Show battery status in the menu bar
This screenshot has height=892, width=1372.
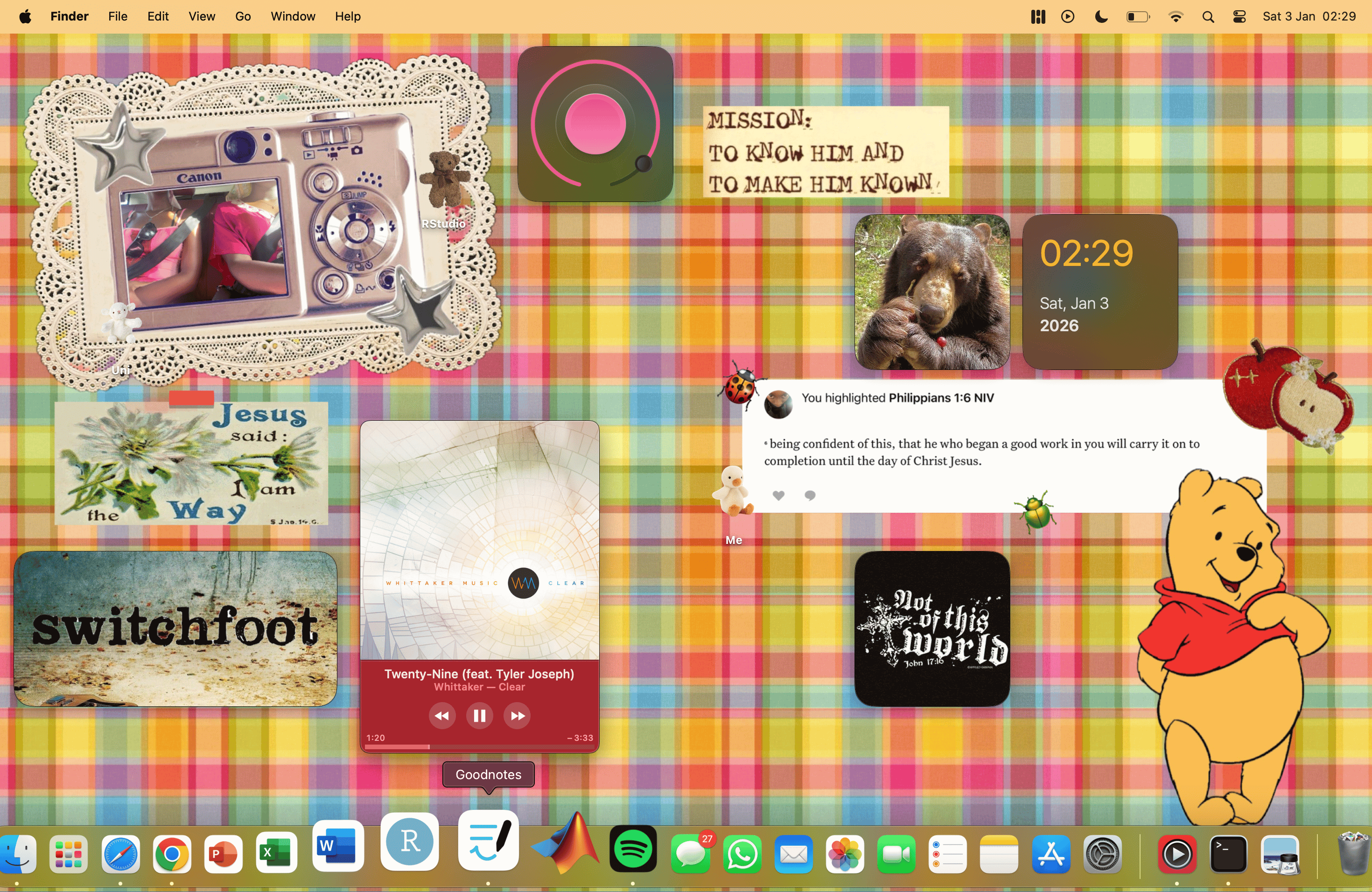point(1138,16)
